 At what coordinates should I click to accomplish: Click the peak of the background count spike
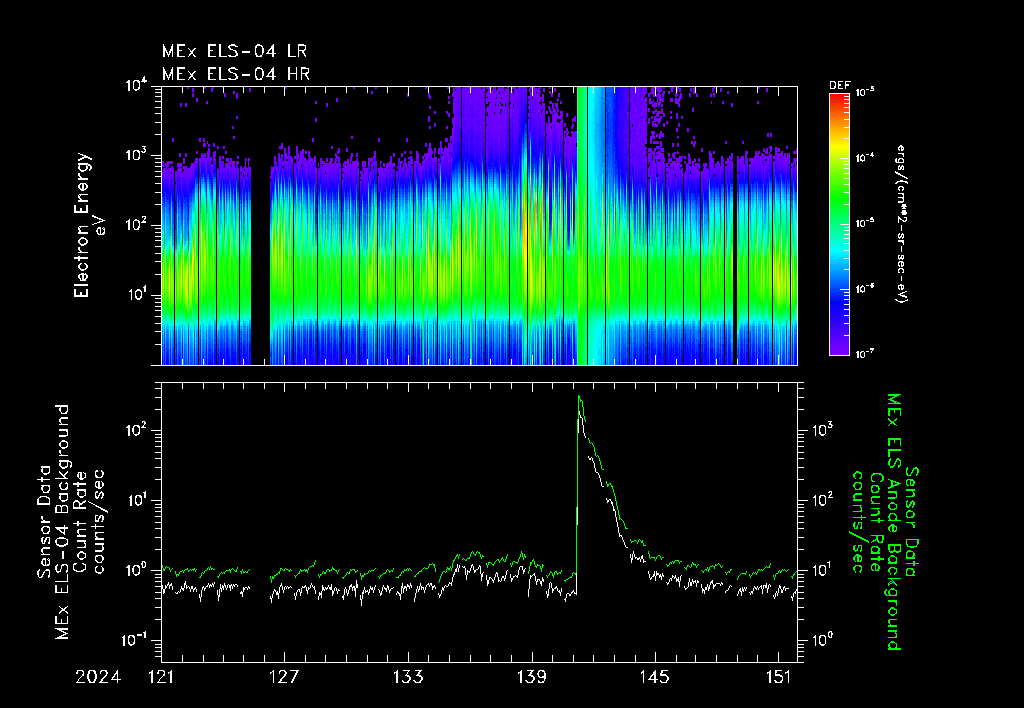point(579,398)
